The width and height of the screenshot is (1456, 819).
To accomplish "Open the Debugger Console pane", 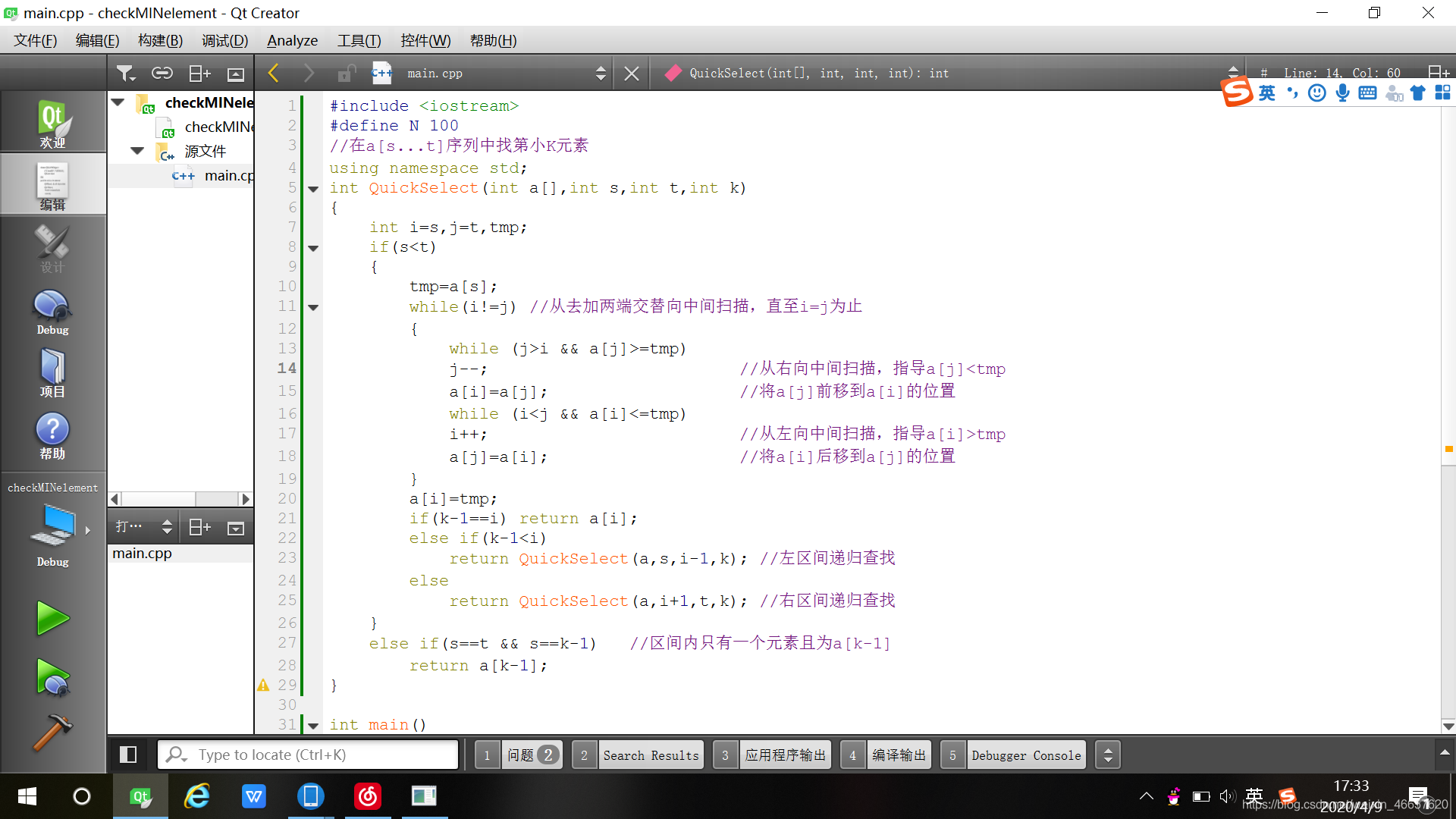I will coord(1013,755).
